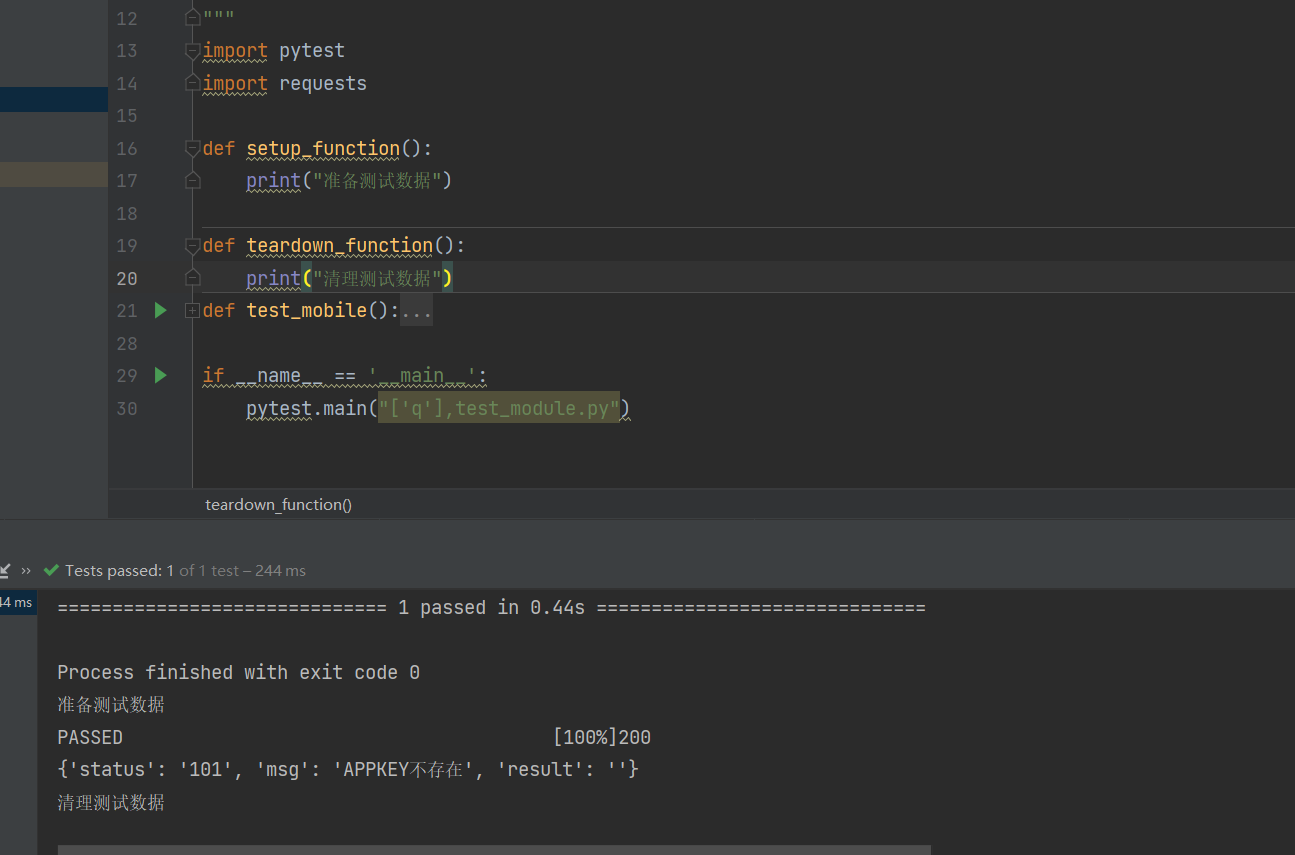Click the export test results icon
This screenshot has height=855, width=1295.
tap(4, 570)
